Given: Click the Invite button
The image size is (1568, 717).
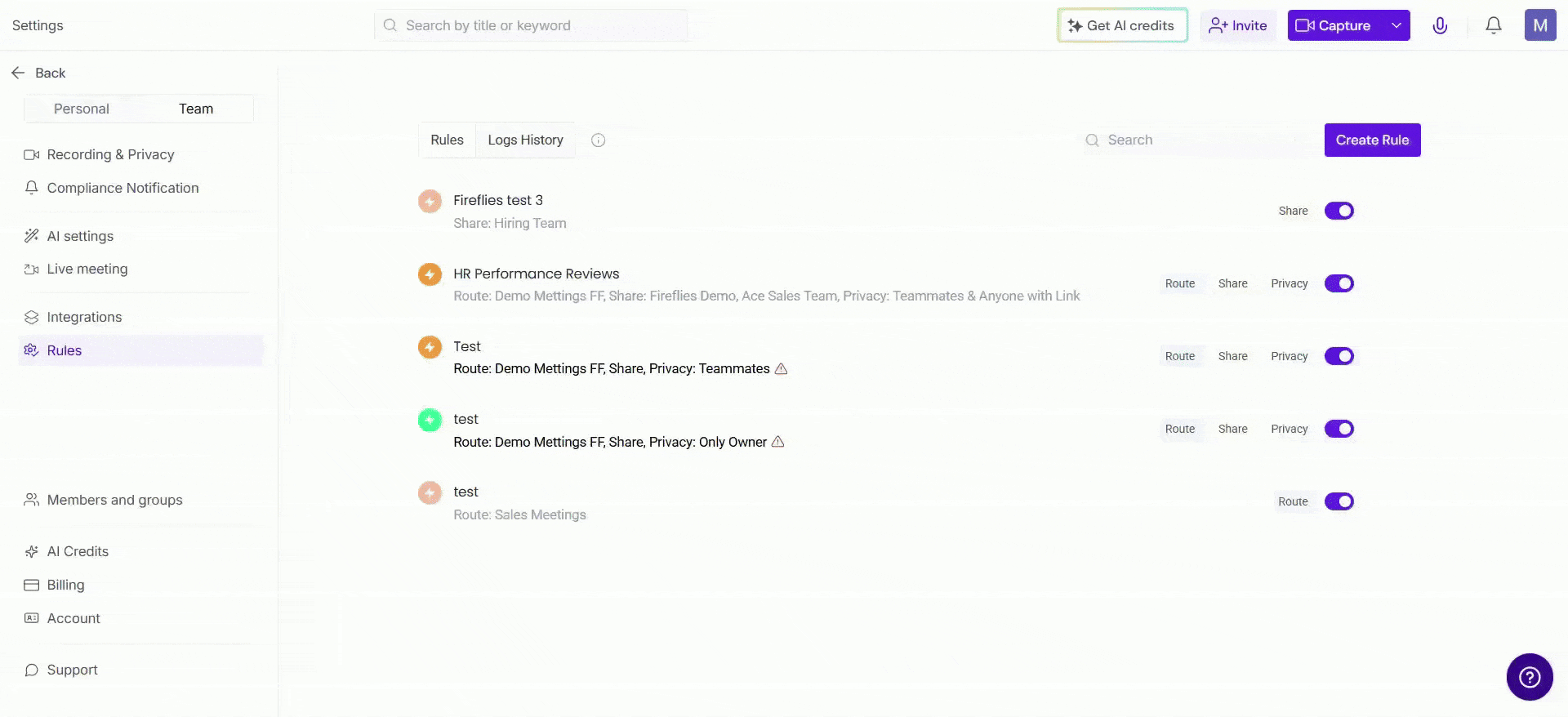Looking at the screenshot, I should 1238,25.
